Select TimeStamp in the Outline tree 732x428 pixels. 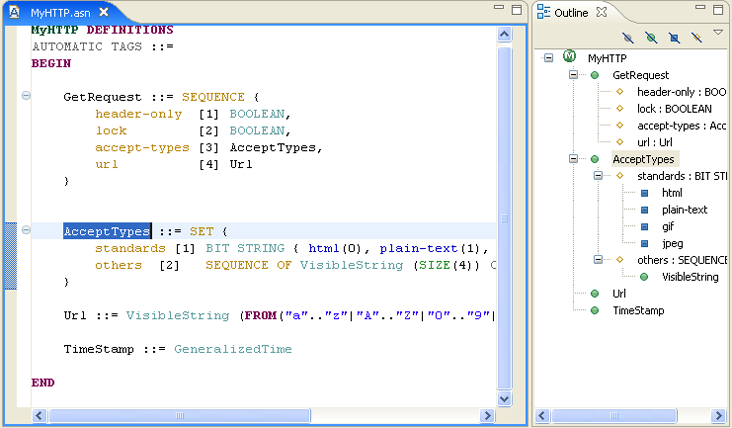pos(638,311)
